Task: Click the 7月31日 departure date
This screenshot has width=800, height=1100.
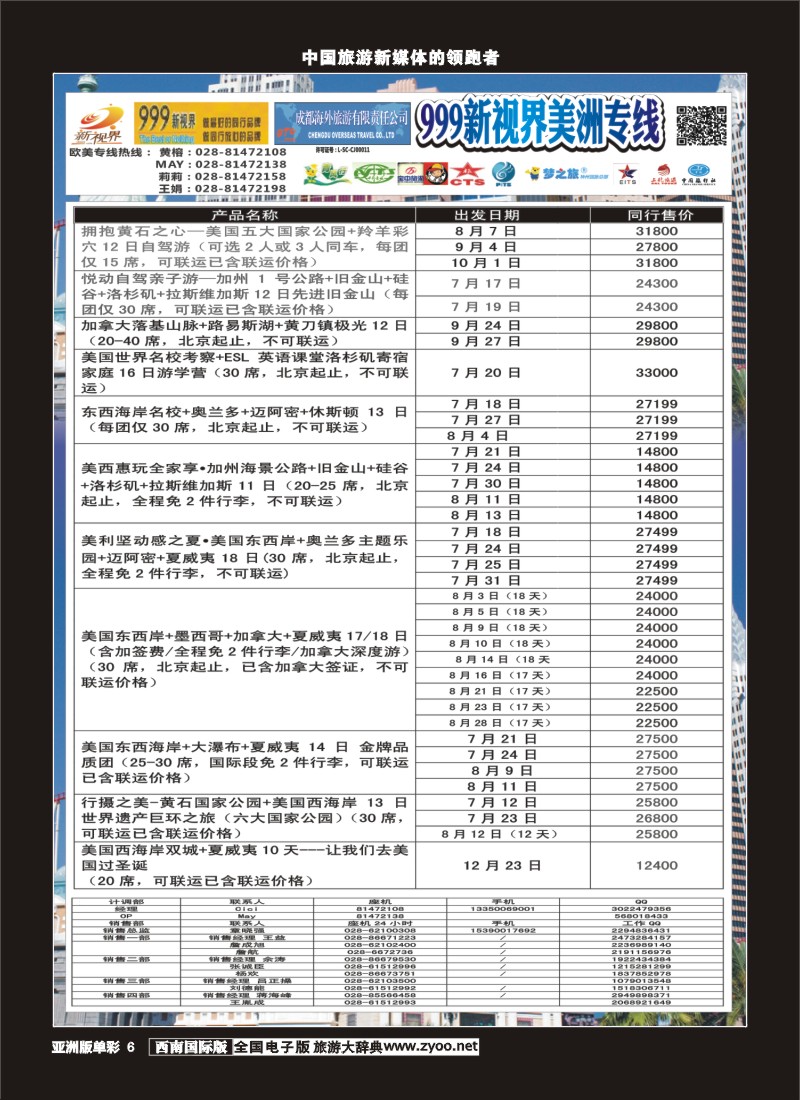Action: click(486, 580)
